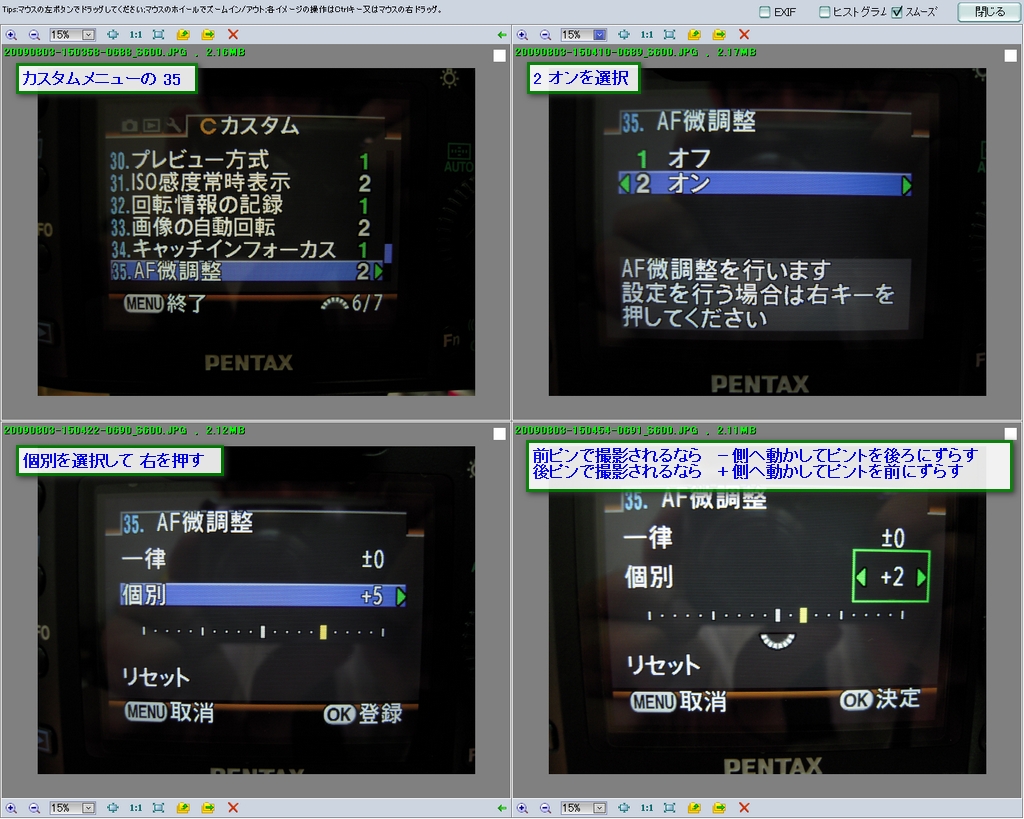Click filename 20090803-150454-0691_S600.JPG label
This screenshot has width=1024, height=819.
[x=607, y=430]
